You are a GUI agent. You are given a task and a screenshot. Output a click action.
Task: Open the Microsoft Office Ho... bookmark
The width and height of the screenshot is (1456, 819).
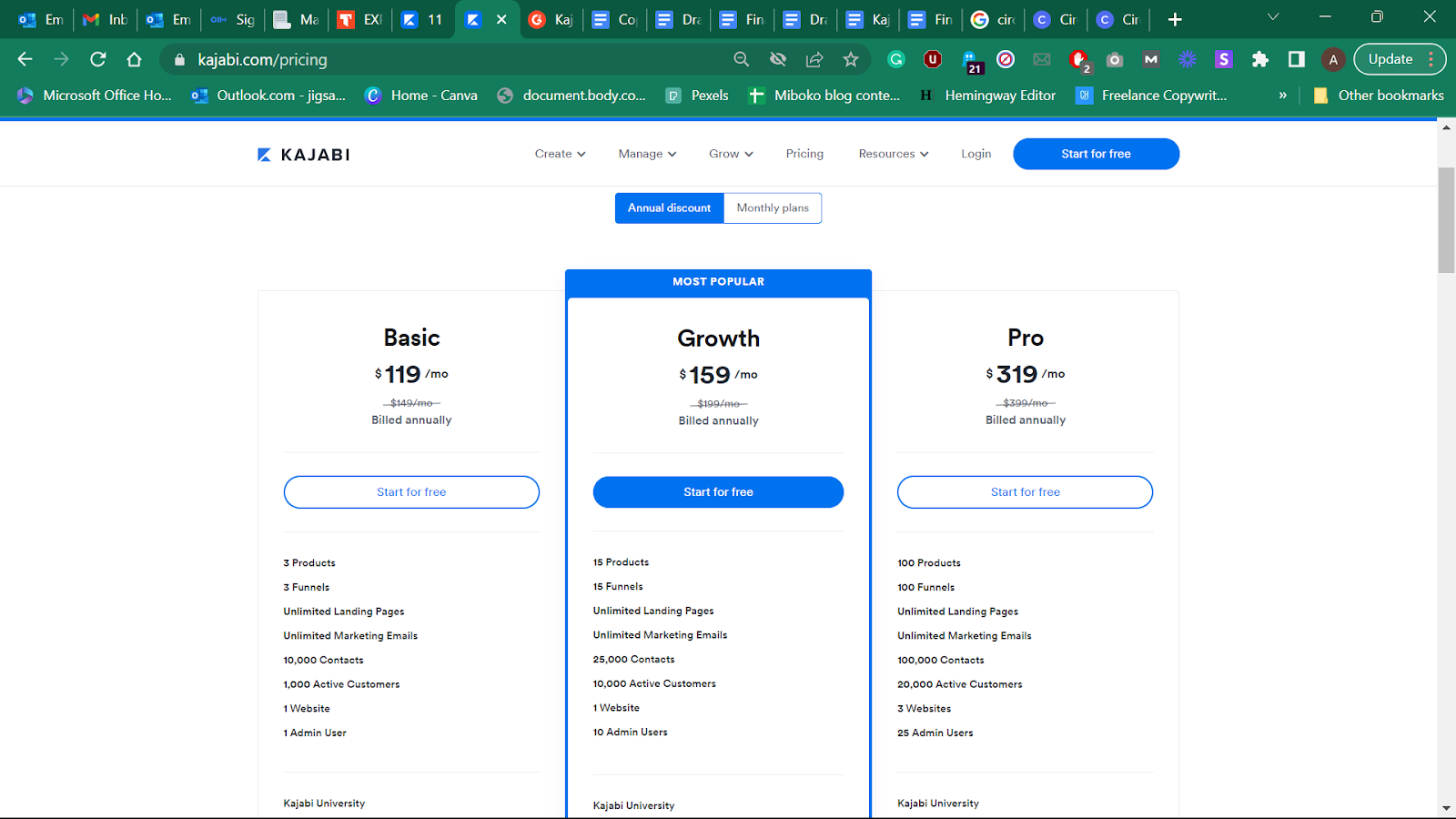94,95
